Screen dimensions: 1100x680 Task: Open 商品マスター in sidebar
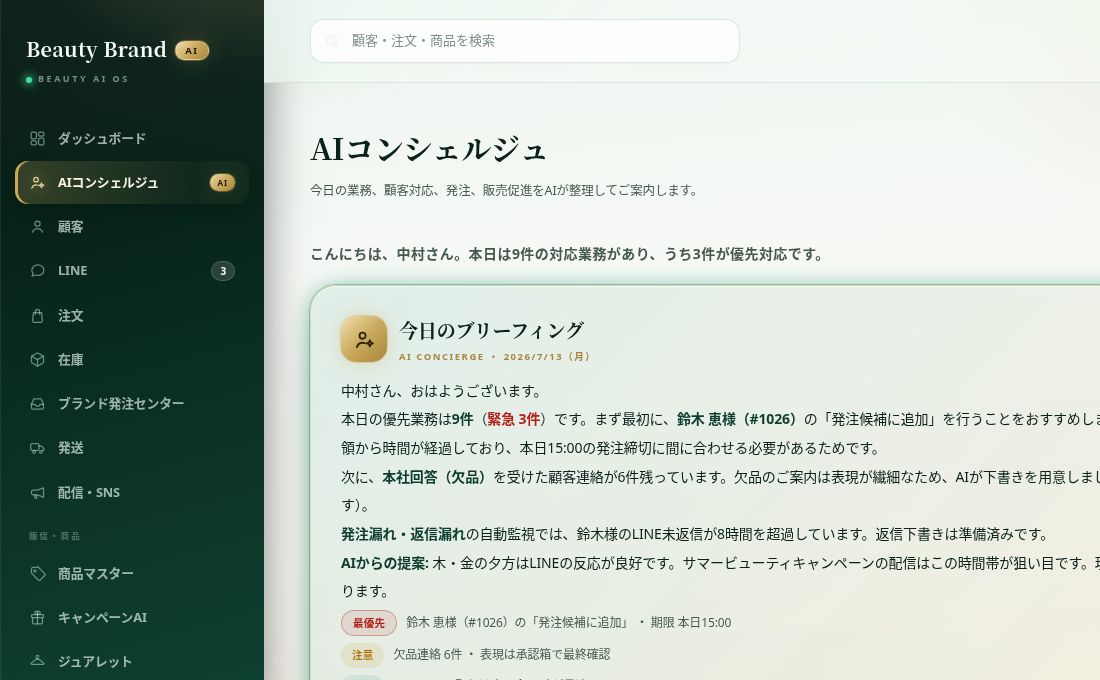132,573
